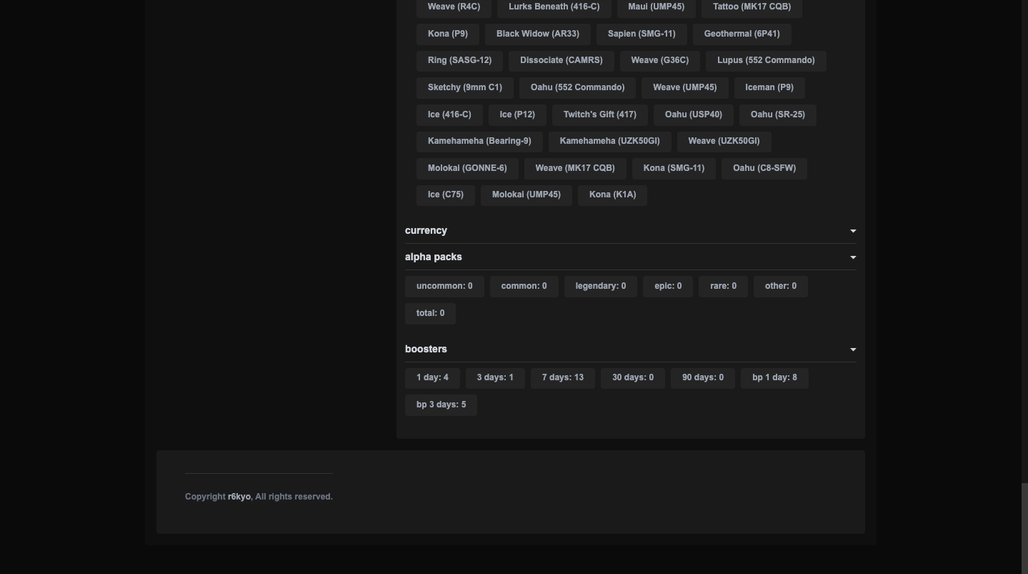1028x574 pixels.
Task: Click the epic: 0 alpha pack chip
Action: [x=668, y=286]
